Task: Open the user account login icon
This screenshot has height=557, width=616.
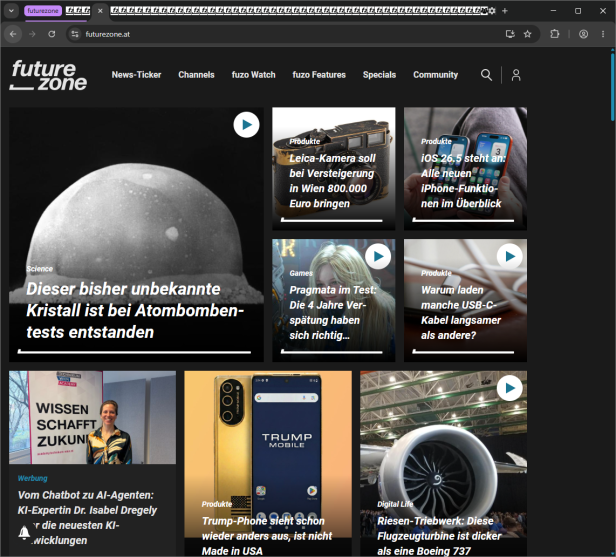Action: coord(516,75)
